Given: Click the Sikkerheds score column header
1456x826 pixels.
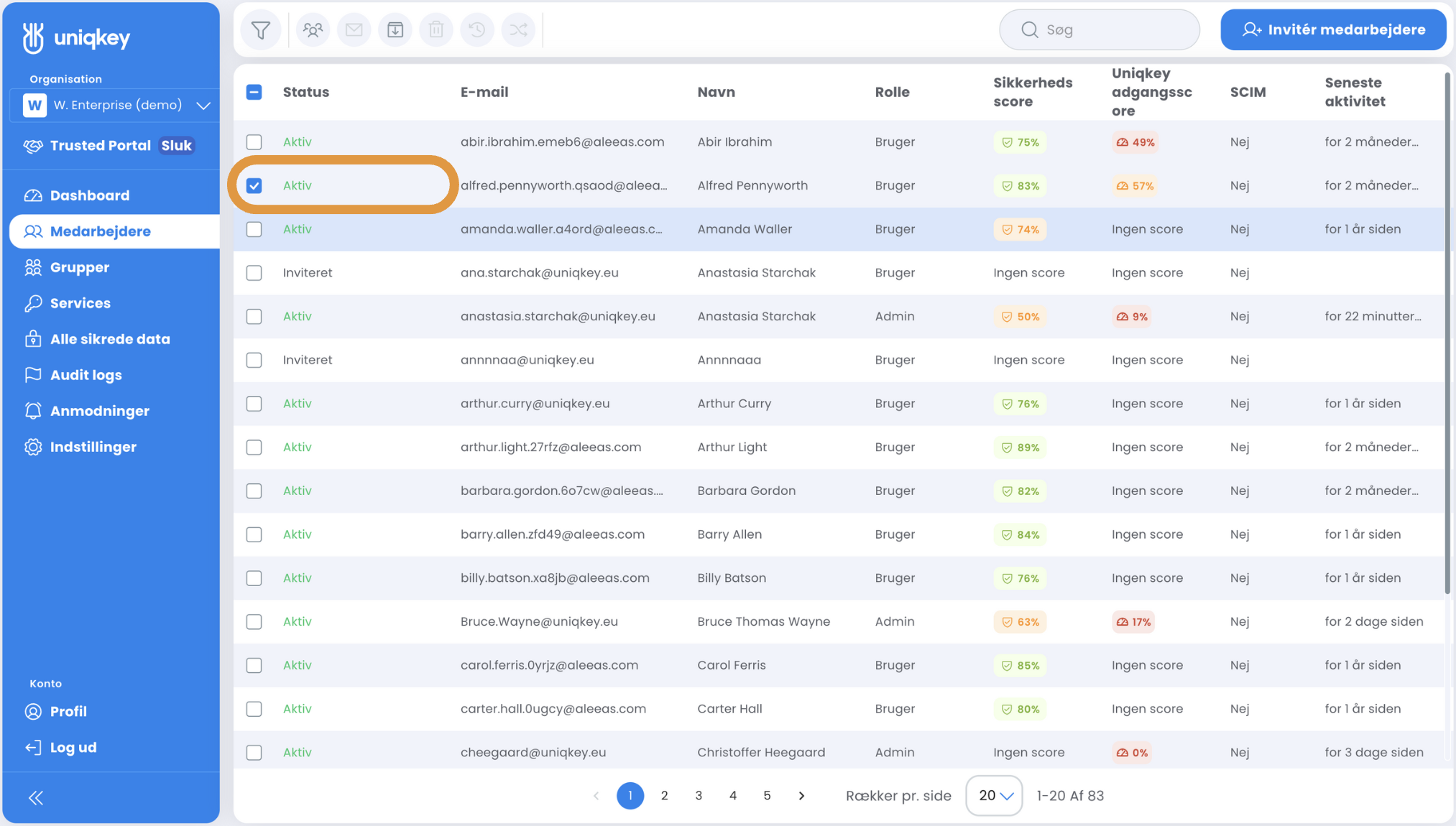Looking at the screenshot, I should click(x=1033, y=92).
